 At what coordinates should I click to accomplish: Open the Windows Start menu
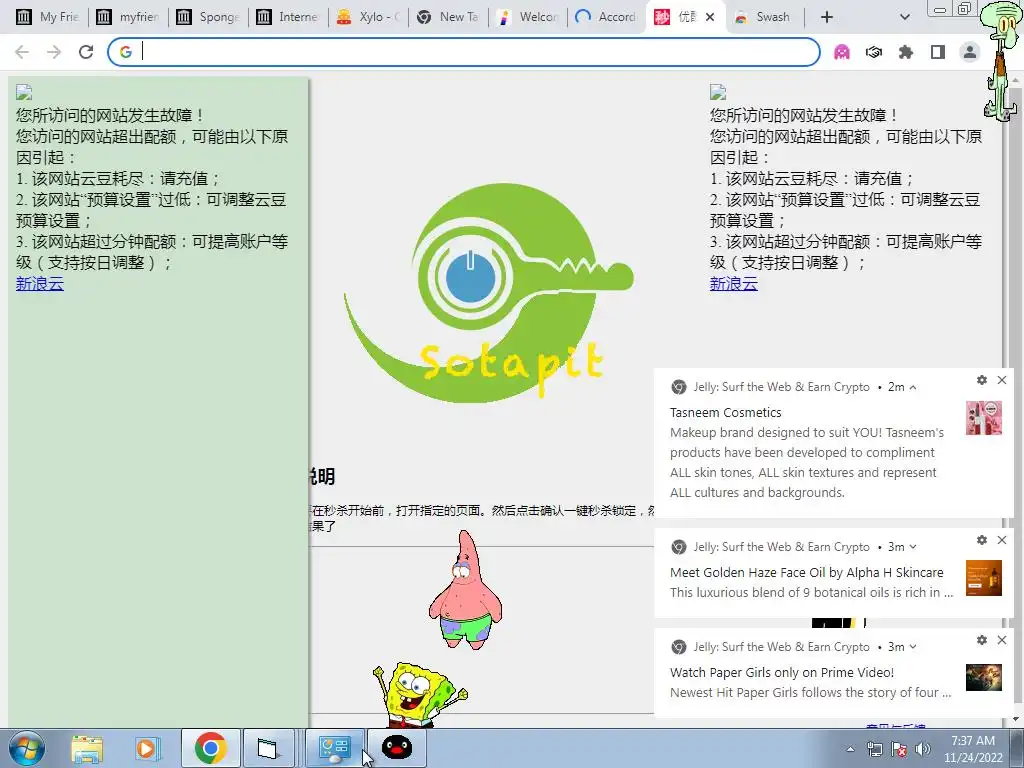[x=27, y=748]
